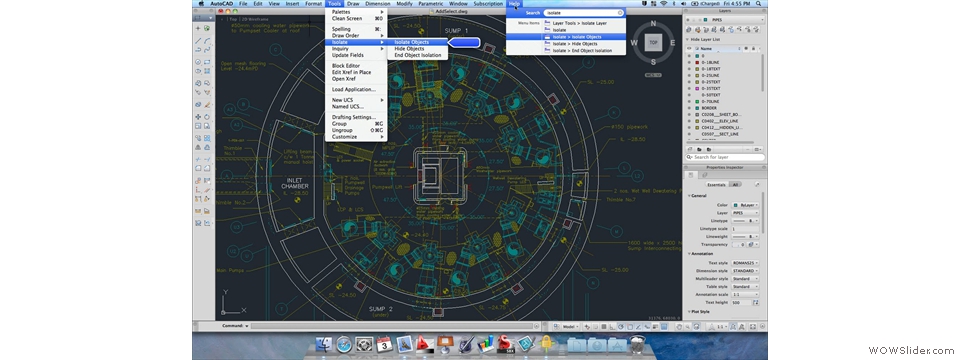This screenshot has height=360, width=960.
Task: Select the Essentials tab in Properties Inspector
Action: pos(716,184)
